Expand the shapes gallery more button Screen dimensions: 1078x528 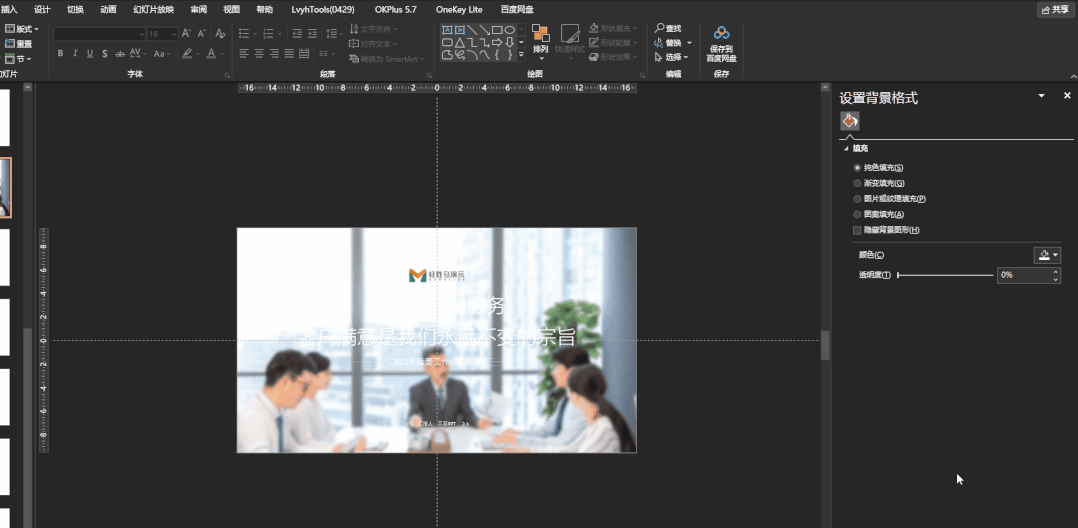pyautogui.click(x=521, y=54)
